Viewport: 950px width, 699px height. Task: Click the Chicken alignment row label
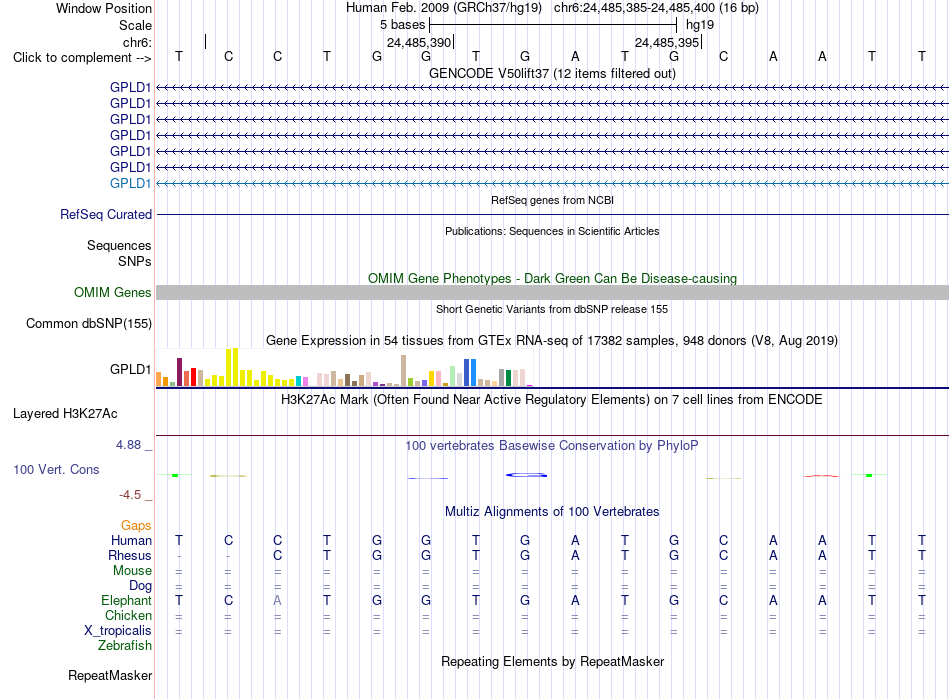point(128,615)
